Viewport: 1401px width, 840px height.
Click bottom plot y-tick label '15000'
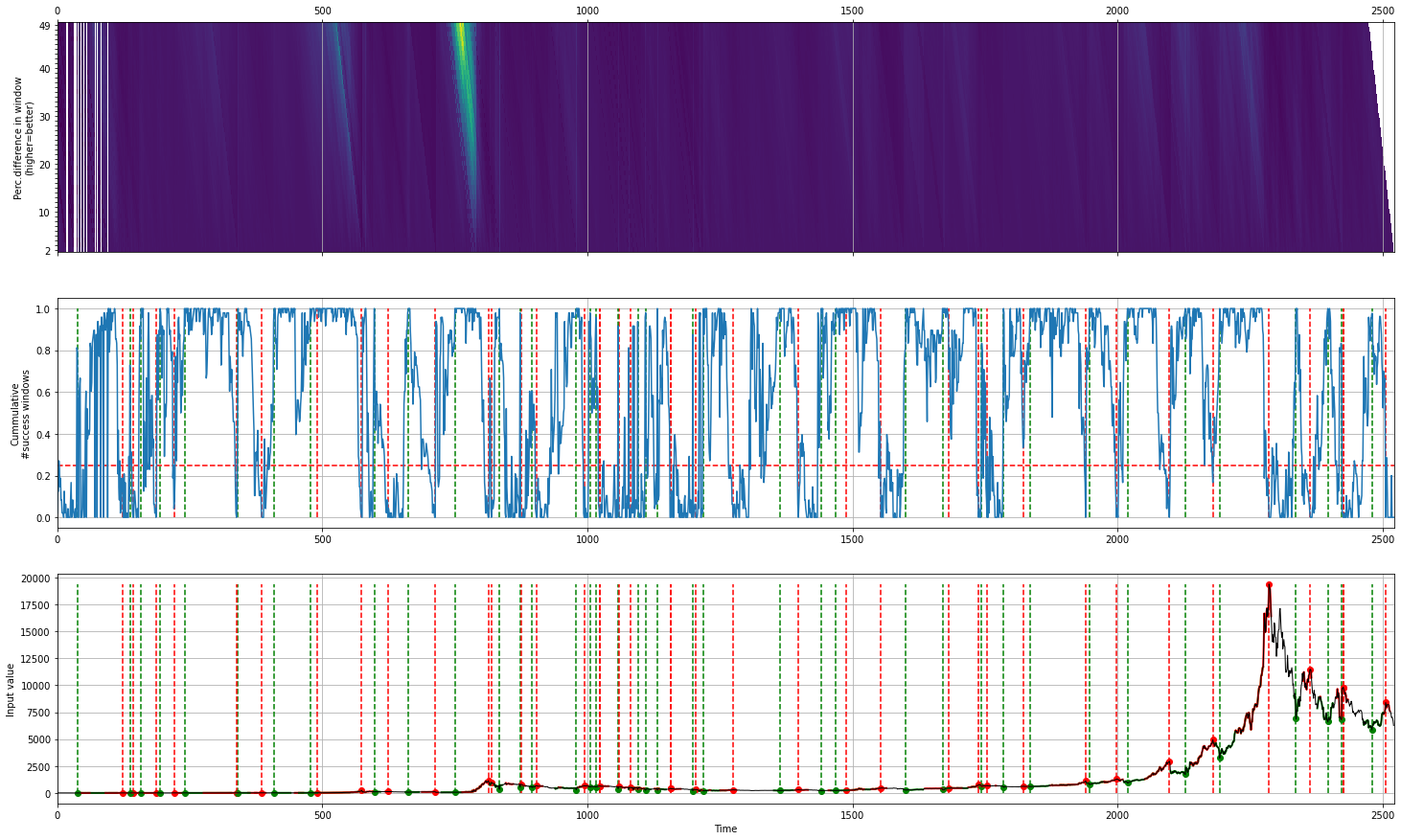35,631
